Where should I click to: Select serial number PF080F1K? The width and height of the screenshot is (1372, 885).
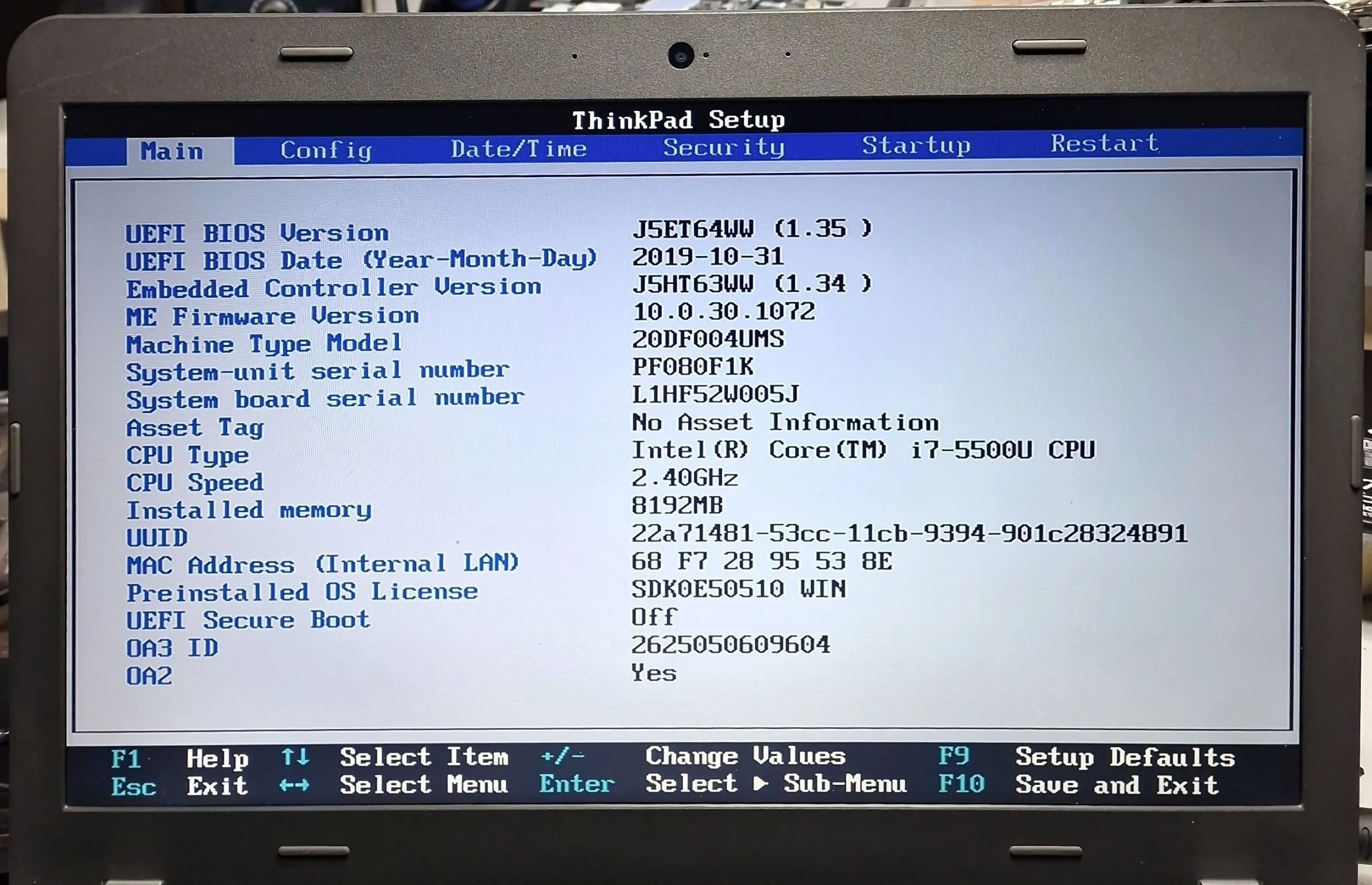(692, 366)
